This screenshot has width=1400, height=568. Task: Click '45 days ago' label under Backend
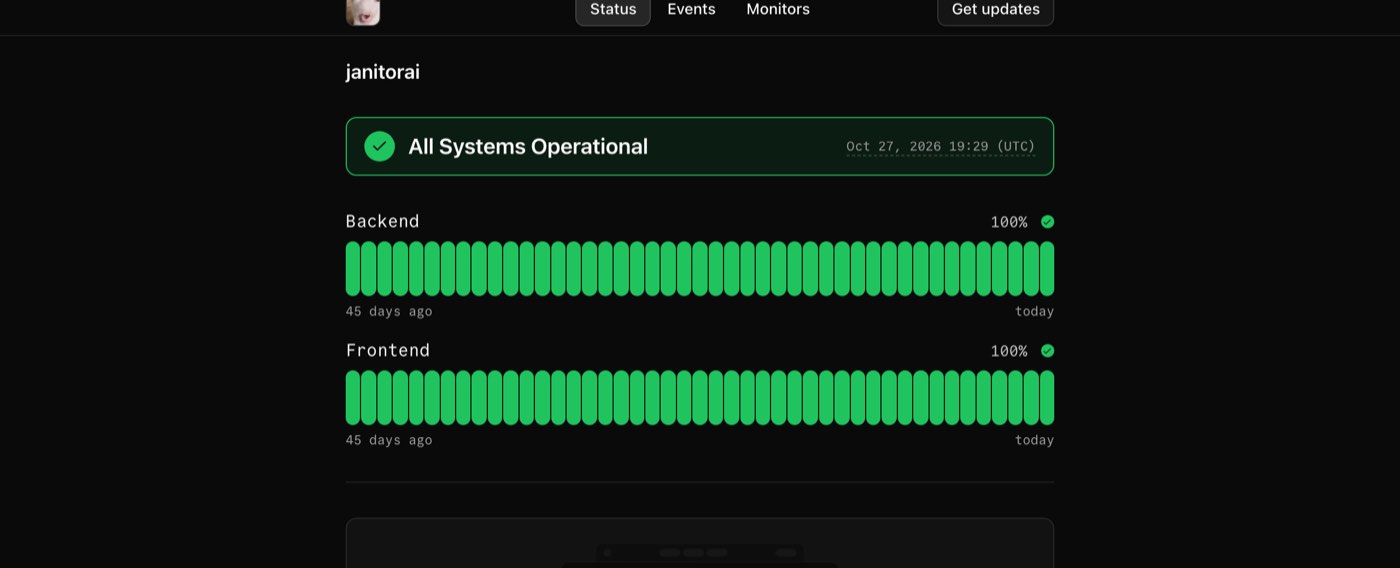(x=389, y=311)
